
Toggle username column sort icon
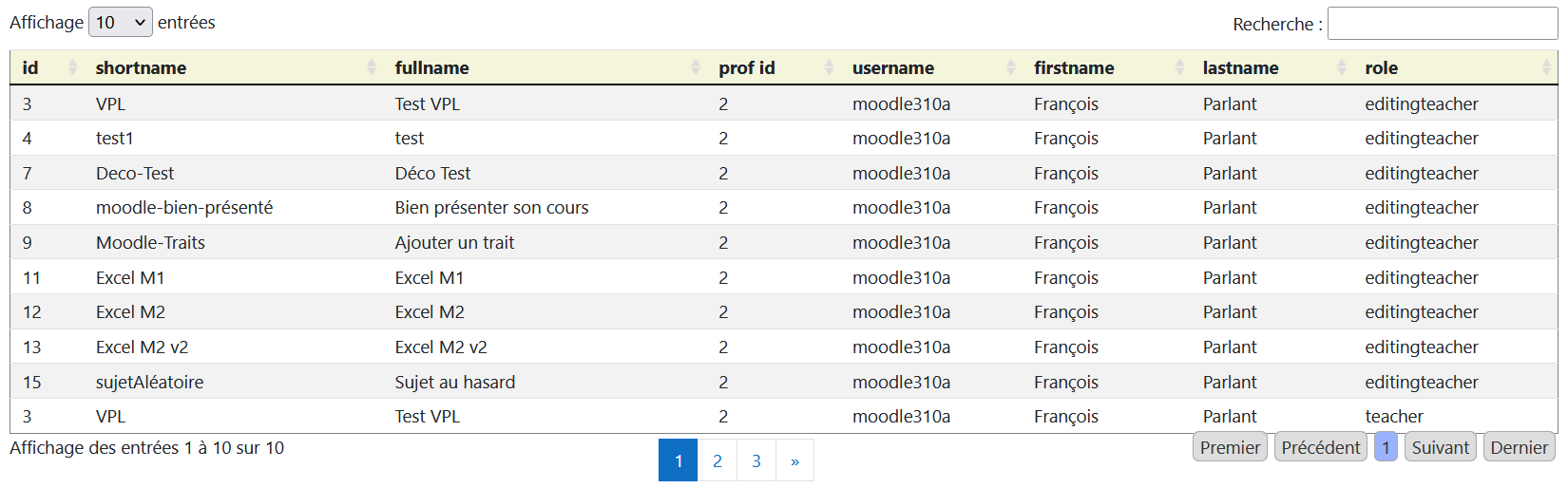pos(1011,67)
